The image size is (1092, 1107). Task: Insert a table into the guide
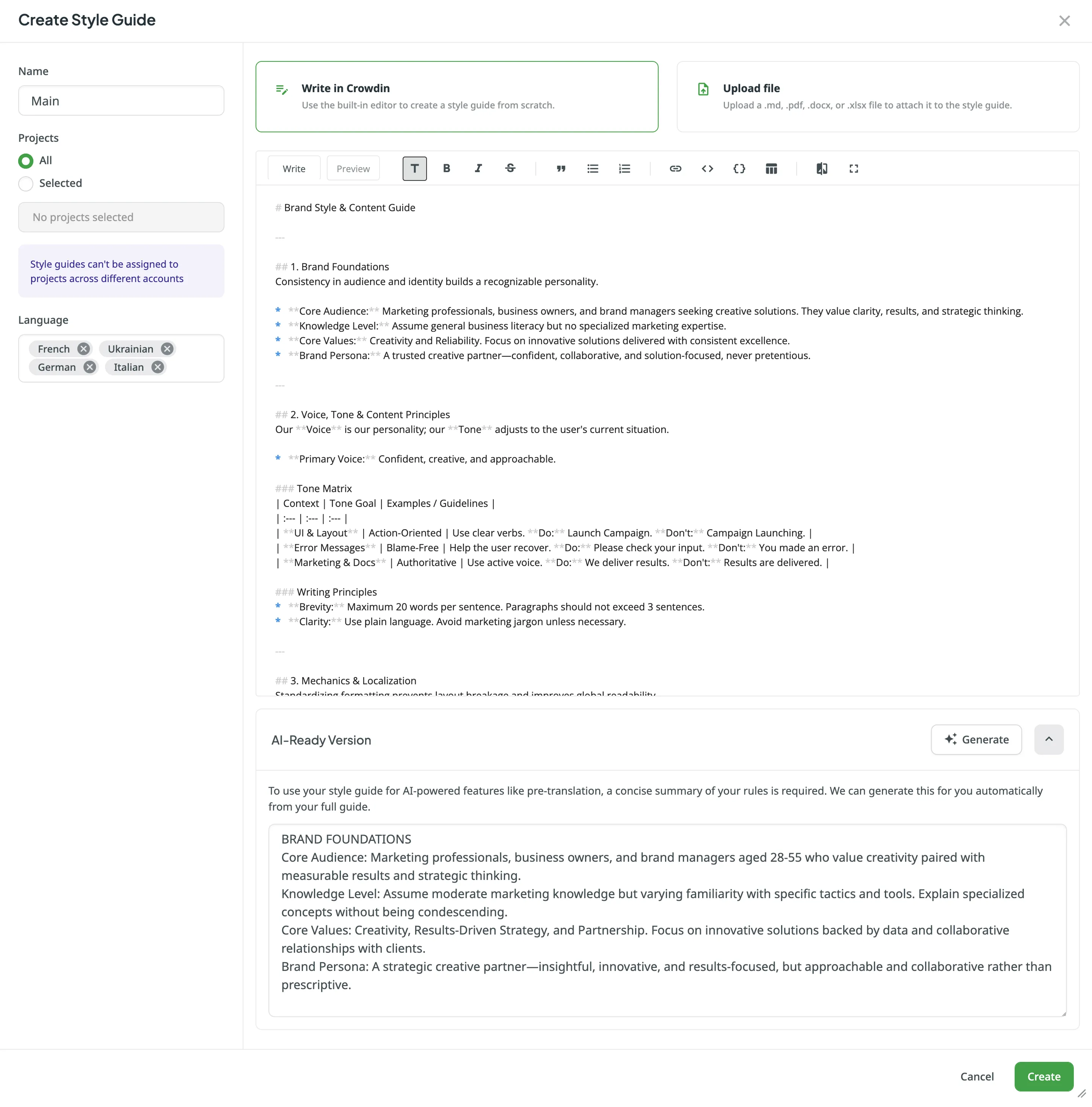[770, 168]
